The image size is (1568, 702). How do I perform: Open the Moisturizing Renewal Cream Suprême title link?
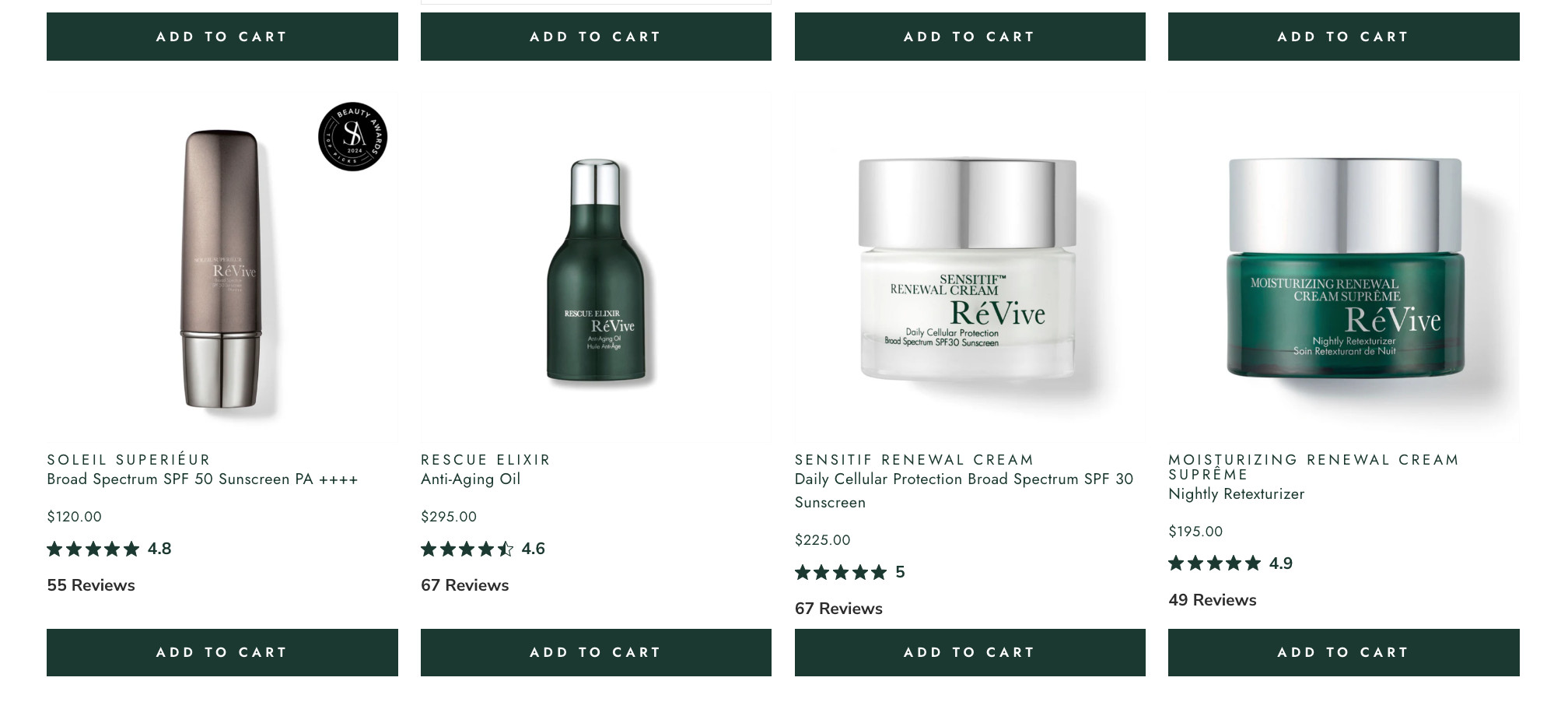coord(1314,467)
